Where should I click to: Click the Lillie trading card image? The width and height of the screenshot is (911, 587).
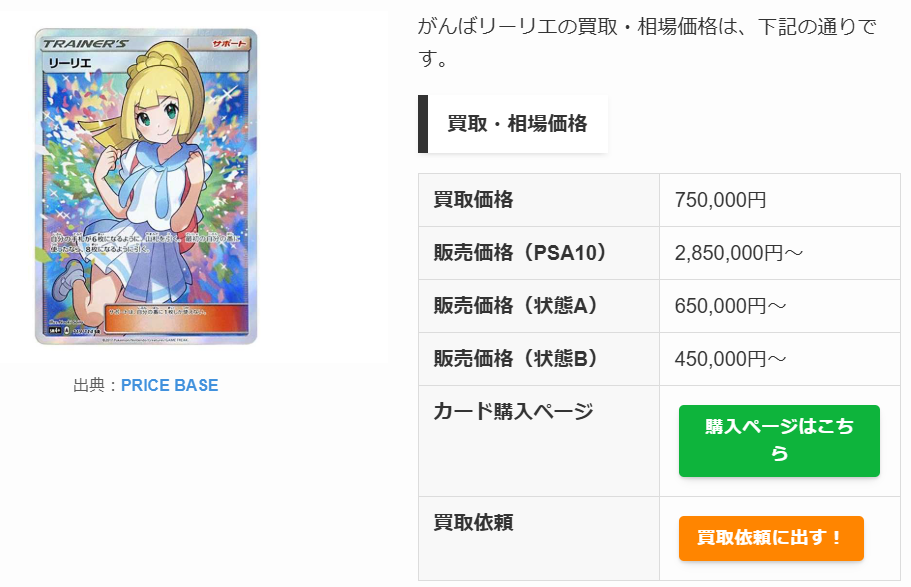coord(146,187)
